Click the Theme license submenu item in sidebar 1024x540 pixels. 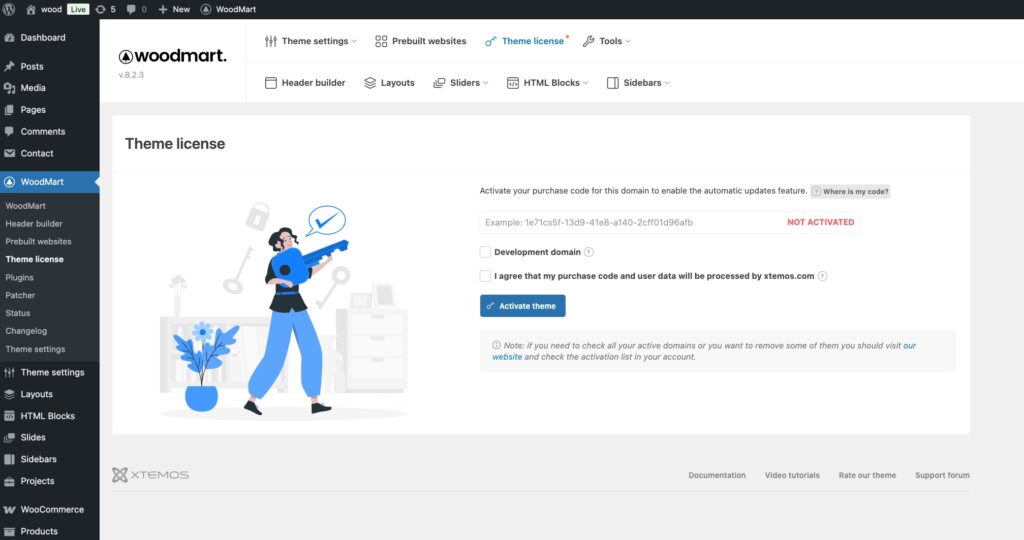(35, 259)
